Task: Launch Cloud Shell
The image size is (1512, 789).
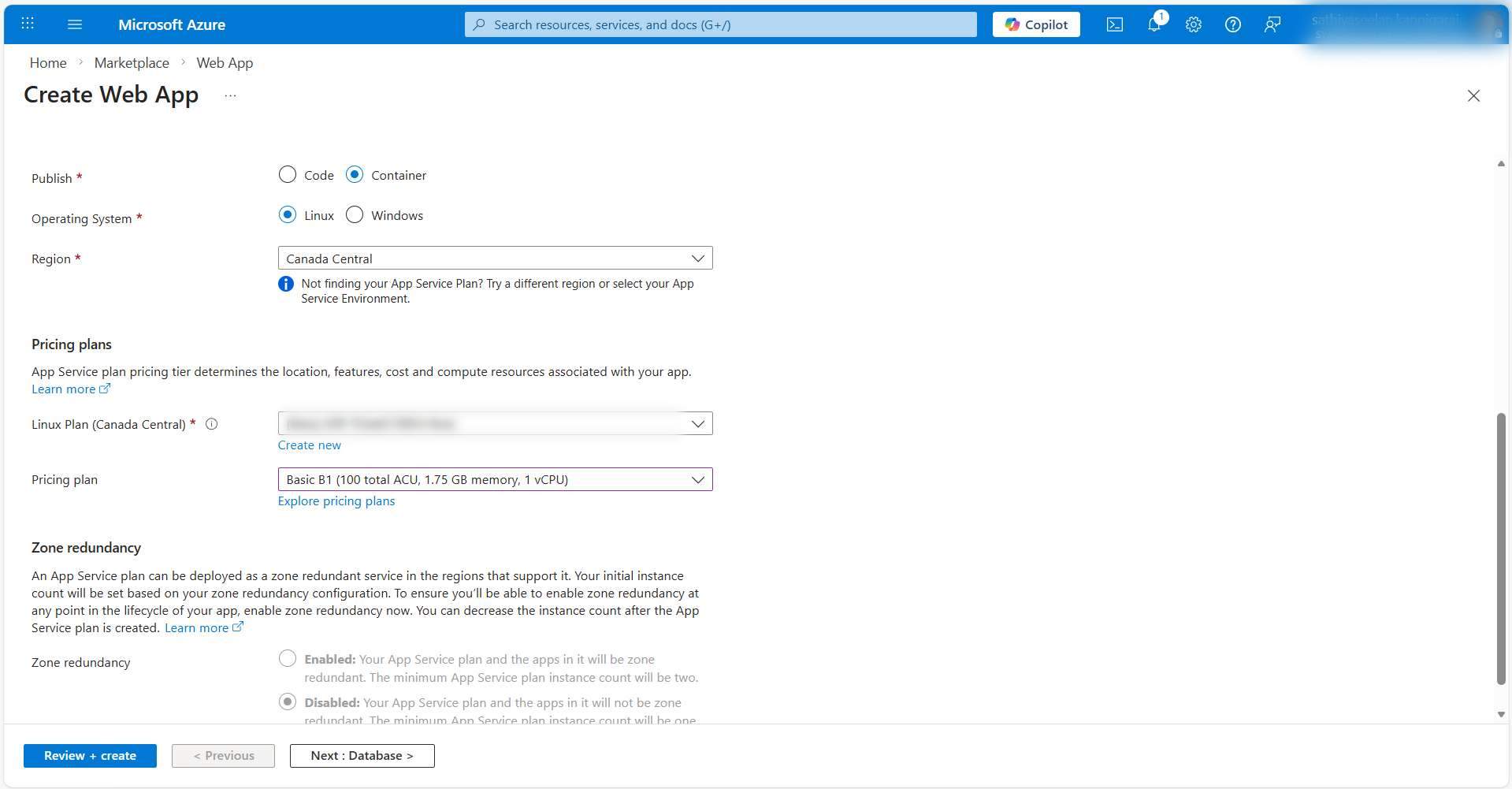Action: coord(1115,24)
